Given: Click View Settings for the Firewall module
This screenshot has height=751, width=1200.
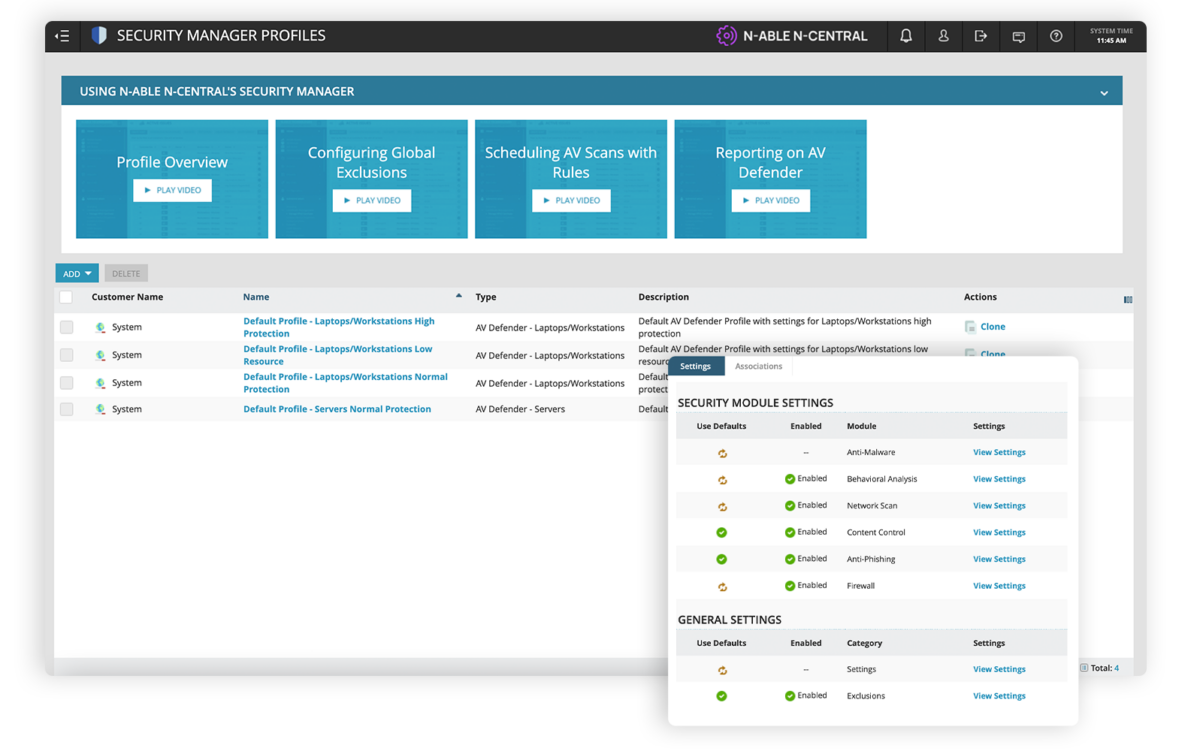Looking at the screenshot, I should [998, 585].
